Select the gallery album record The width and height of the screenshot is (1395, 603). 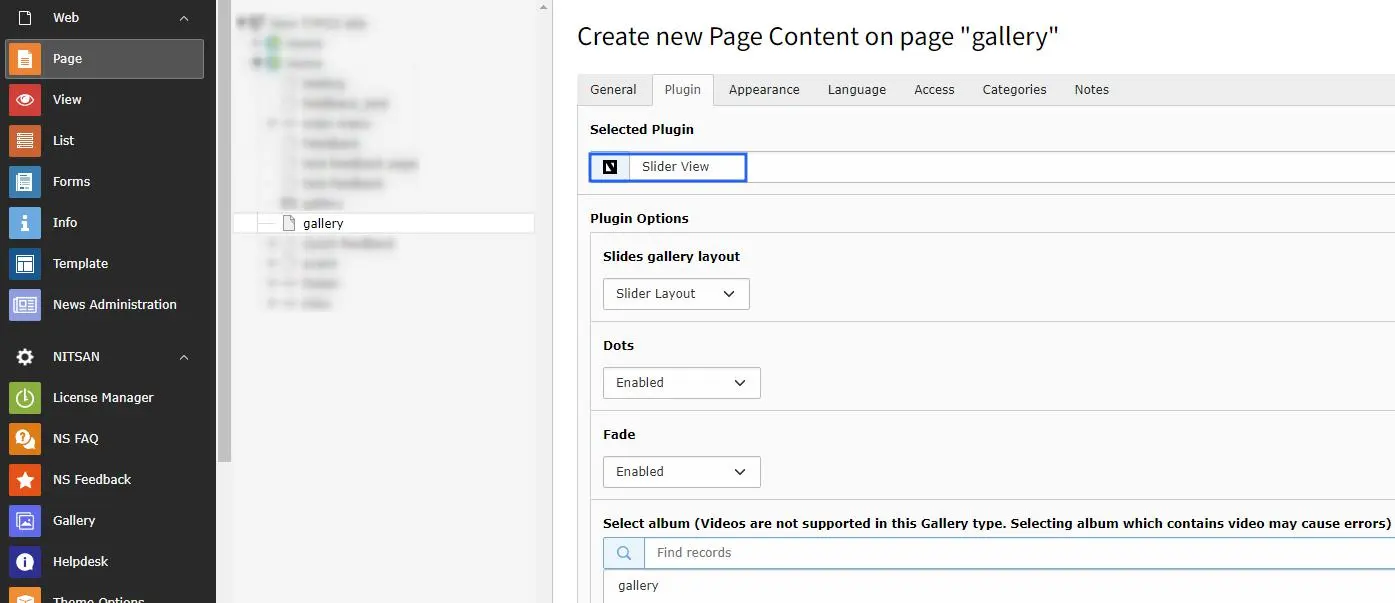click(638, 586)
